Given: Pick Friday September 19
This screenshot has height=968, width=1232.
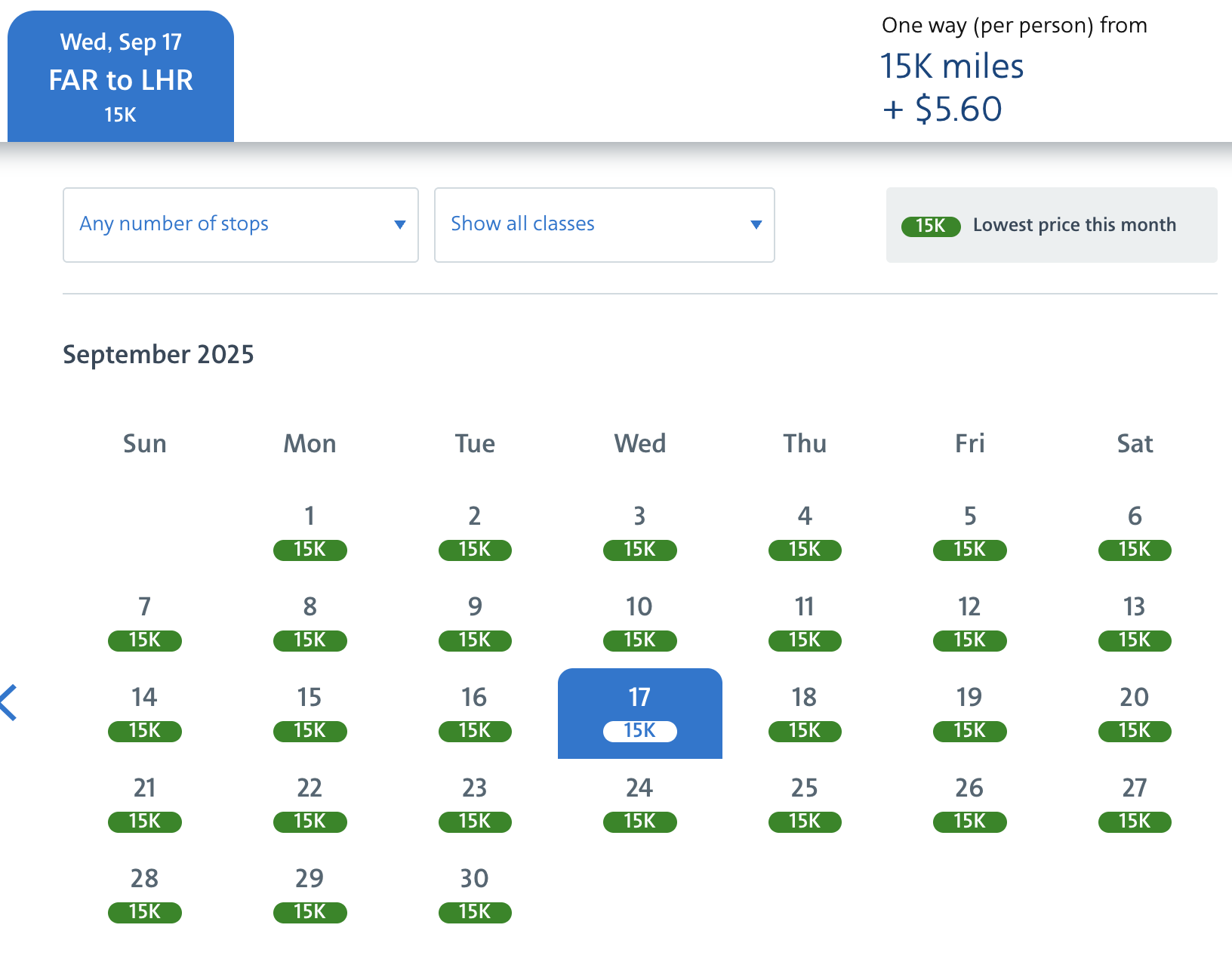Looking at the screenshot, I should [x=970, y=714].
